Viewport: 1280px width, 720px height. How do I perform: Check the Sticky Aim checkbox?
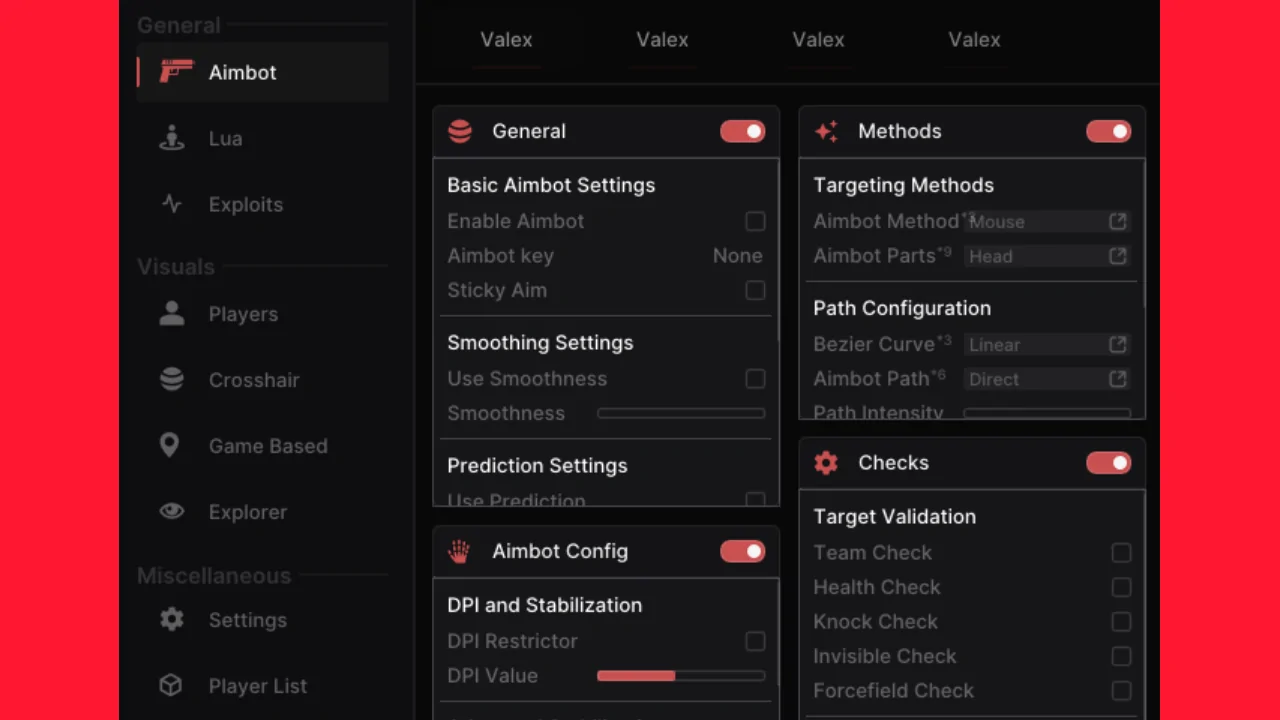tap(755, 290)
